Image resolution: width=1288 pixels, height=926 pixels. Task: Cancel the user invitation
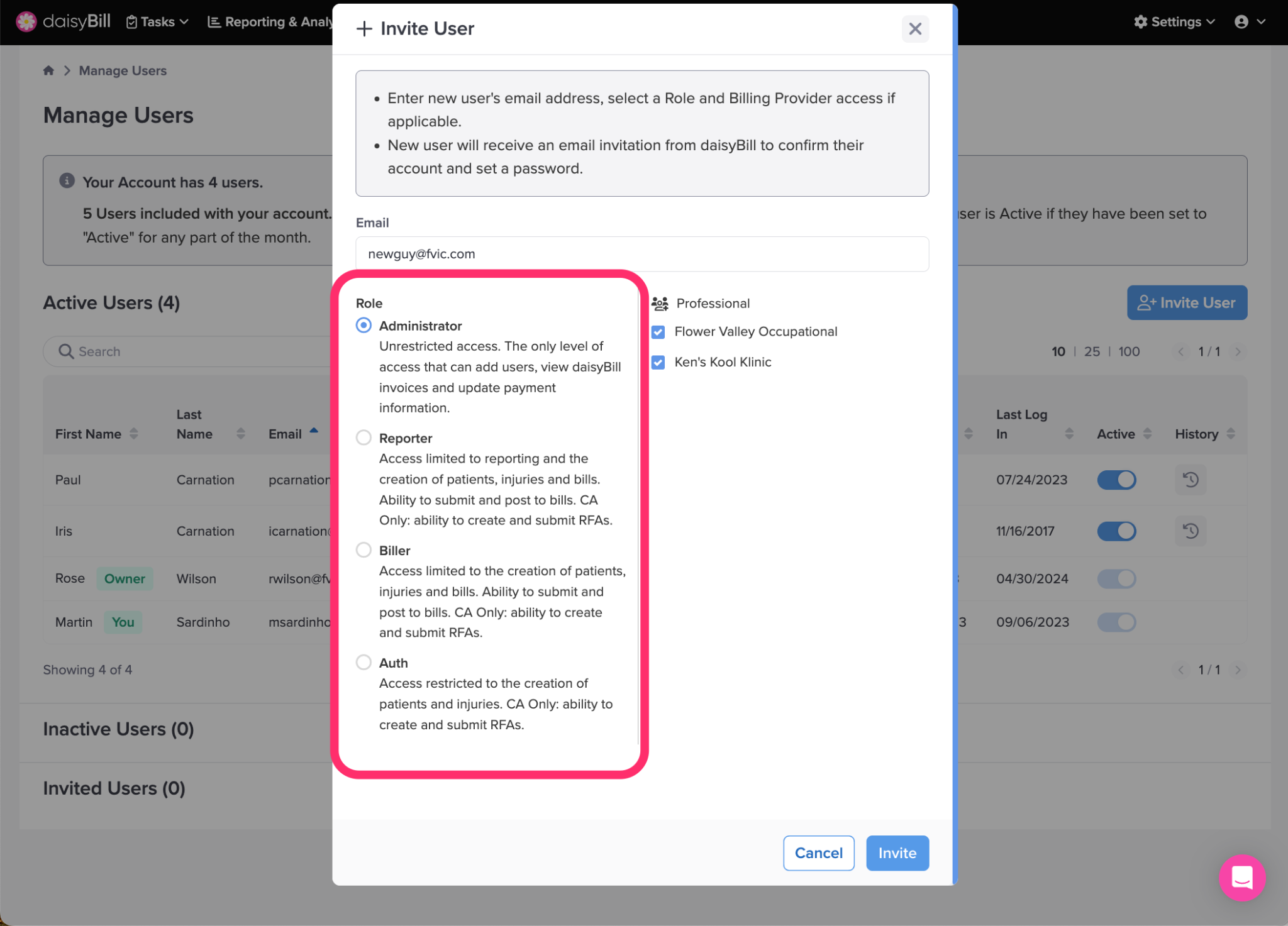[x=818, y=853]
